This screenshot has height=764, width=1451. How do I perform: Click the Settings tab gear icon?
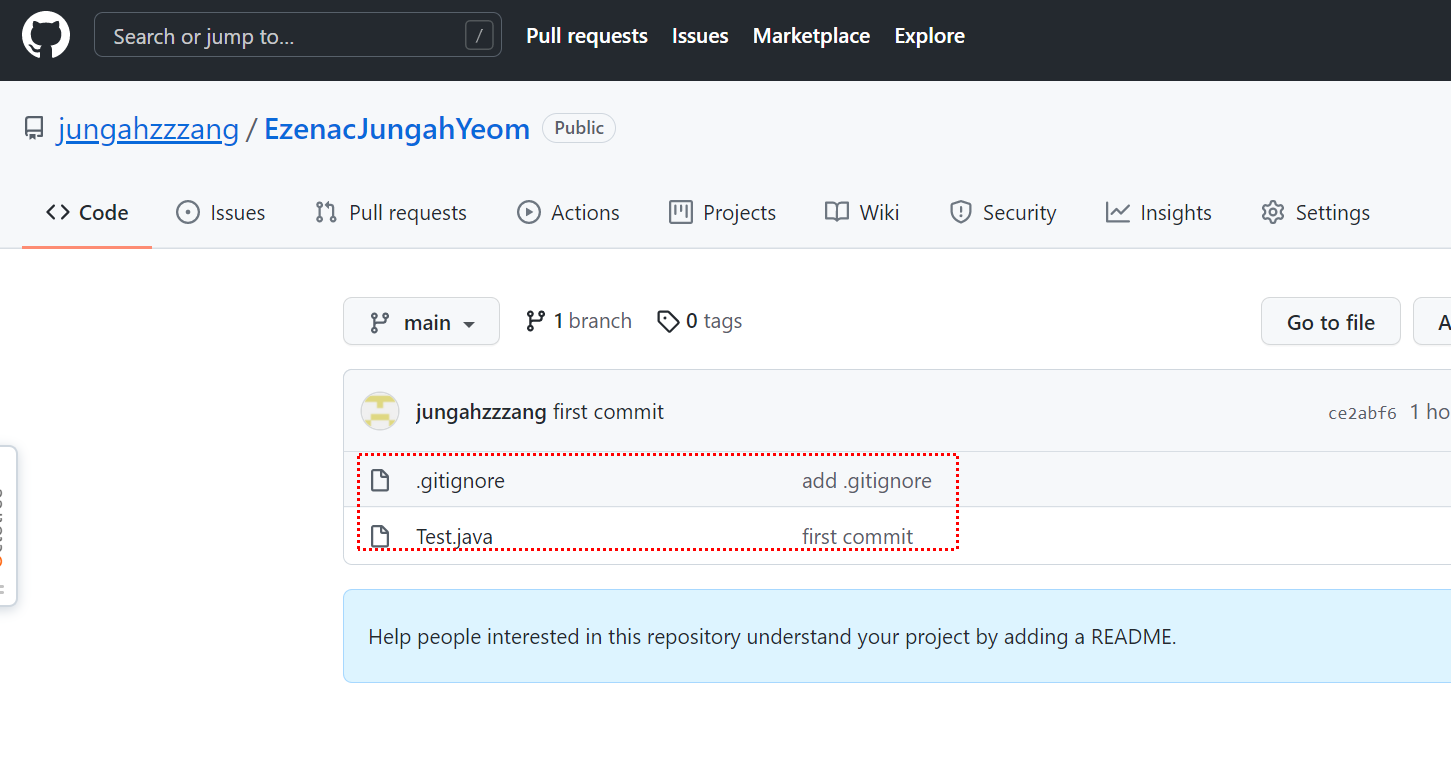1273,213
